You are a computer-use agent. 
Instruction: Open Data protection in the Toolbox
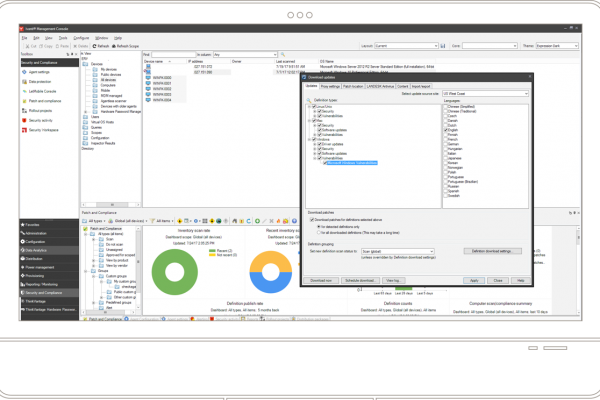click(x=39, y=82)
